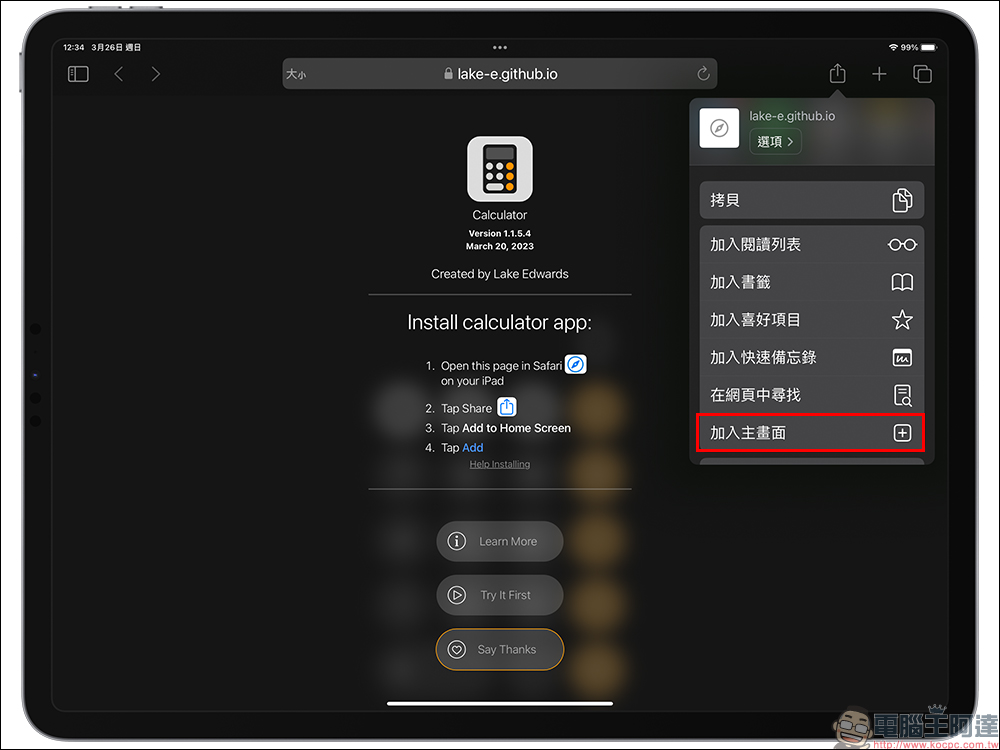This screenshot has height=750, width=1000.
Task: Tap the Created by Lake Edwards text
Action: tap(500, 274)
